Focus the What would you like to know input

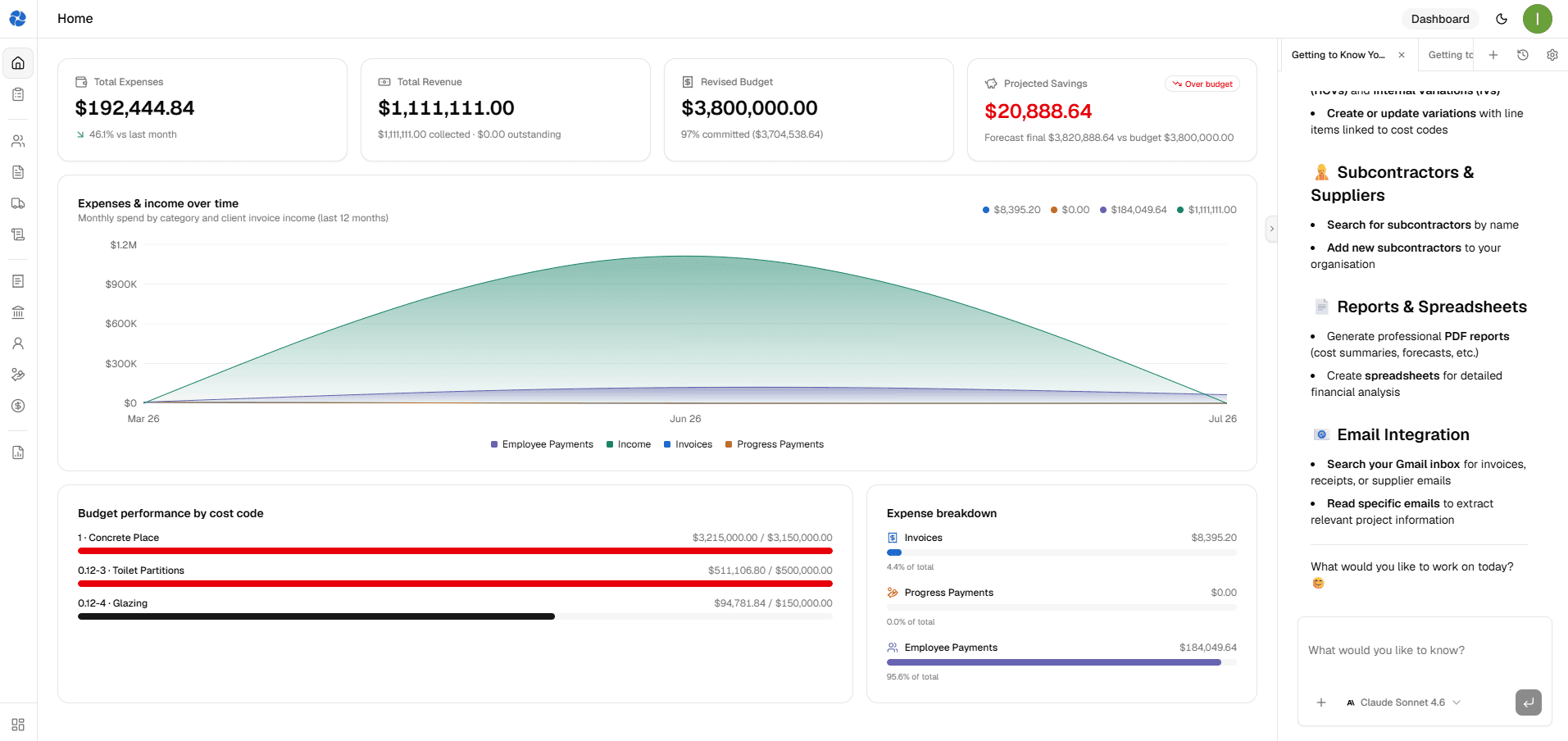click(1425, 651)
